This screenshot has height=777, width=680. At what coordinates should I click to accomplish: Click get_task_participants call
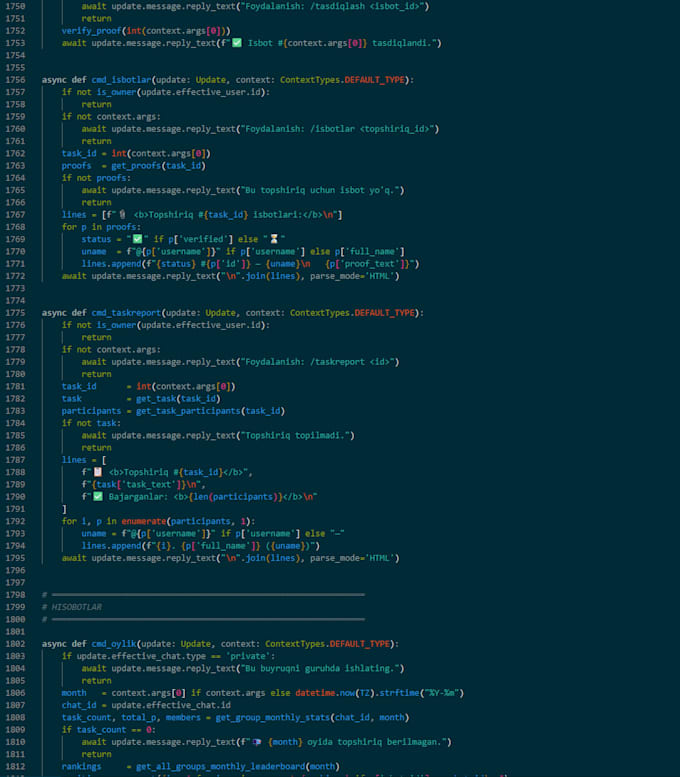point(188,411)
